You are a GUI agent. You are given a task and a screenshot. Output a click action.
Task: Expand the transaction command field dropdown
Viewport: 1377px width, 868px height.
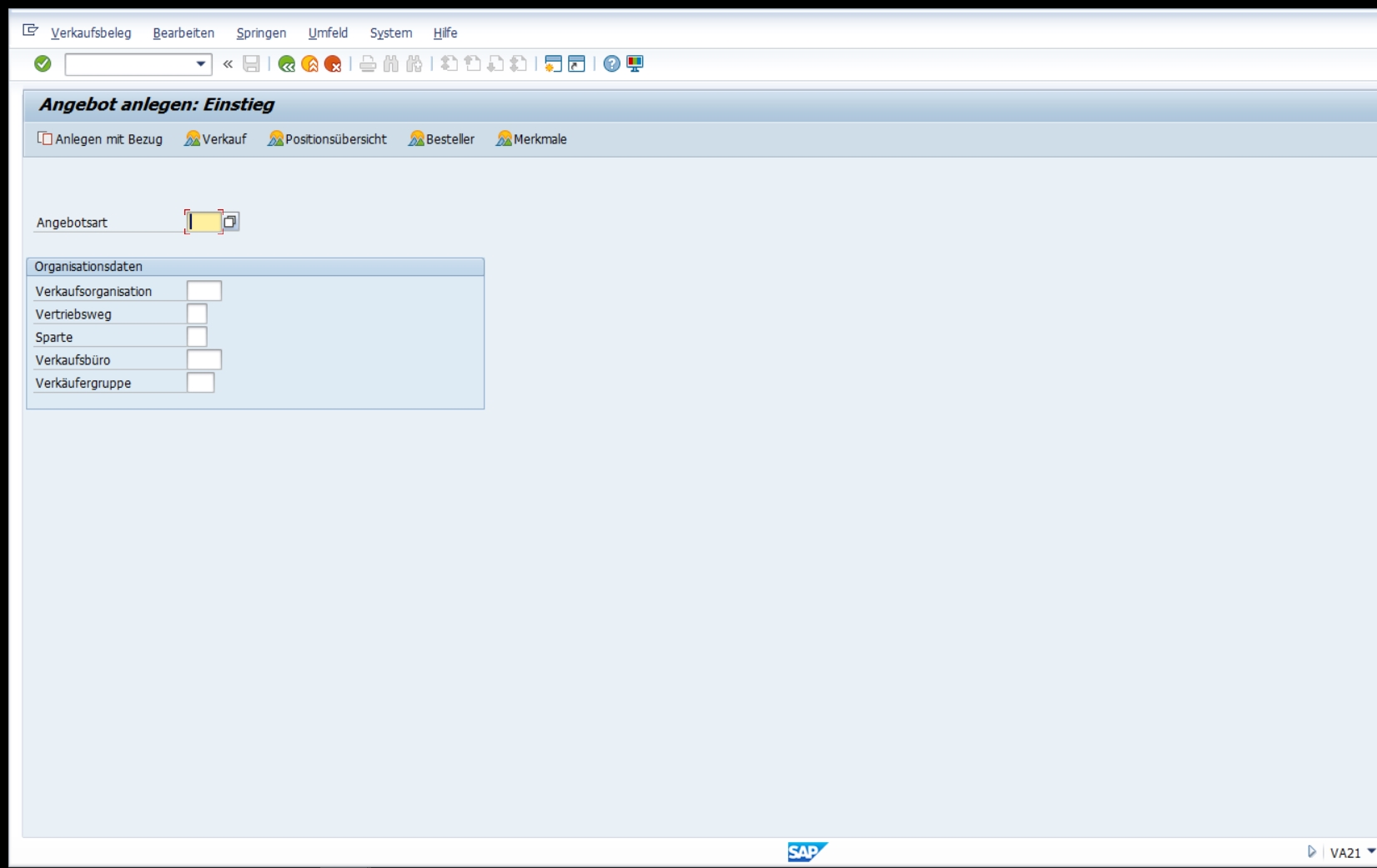click(200, 64)
